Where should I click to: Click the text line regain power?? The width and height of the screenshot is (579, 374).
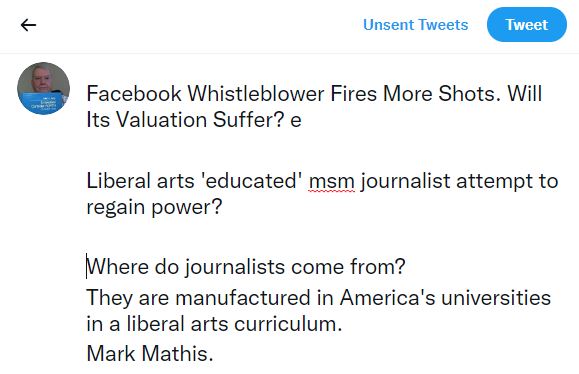tap(154, 207)
